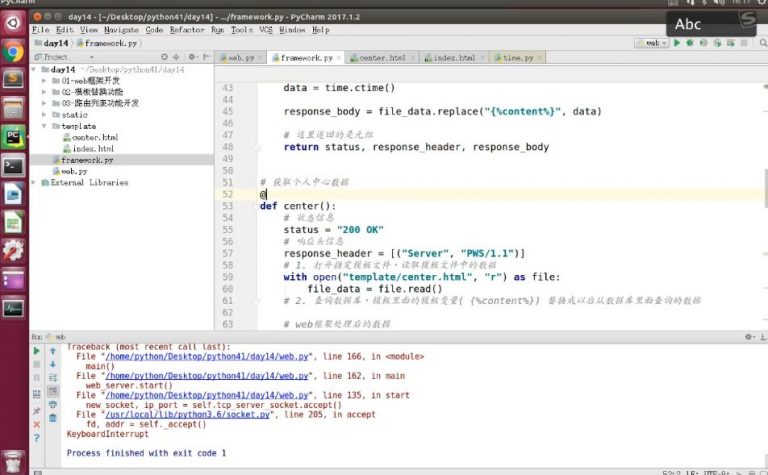Switch to the web.py editor tab
The width and height of the screenshot is (768, 475).
coord(241,58)
